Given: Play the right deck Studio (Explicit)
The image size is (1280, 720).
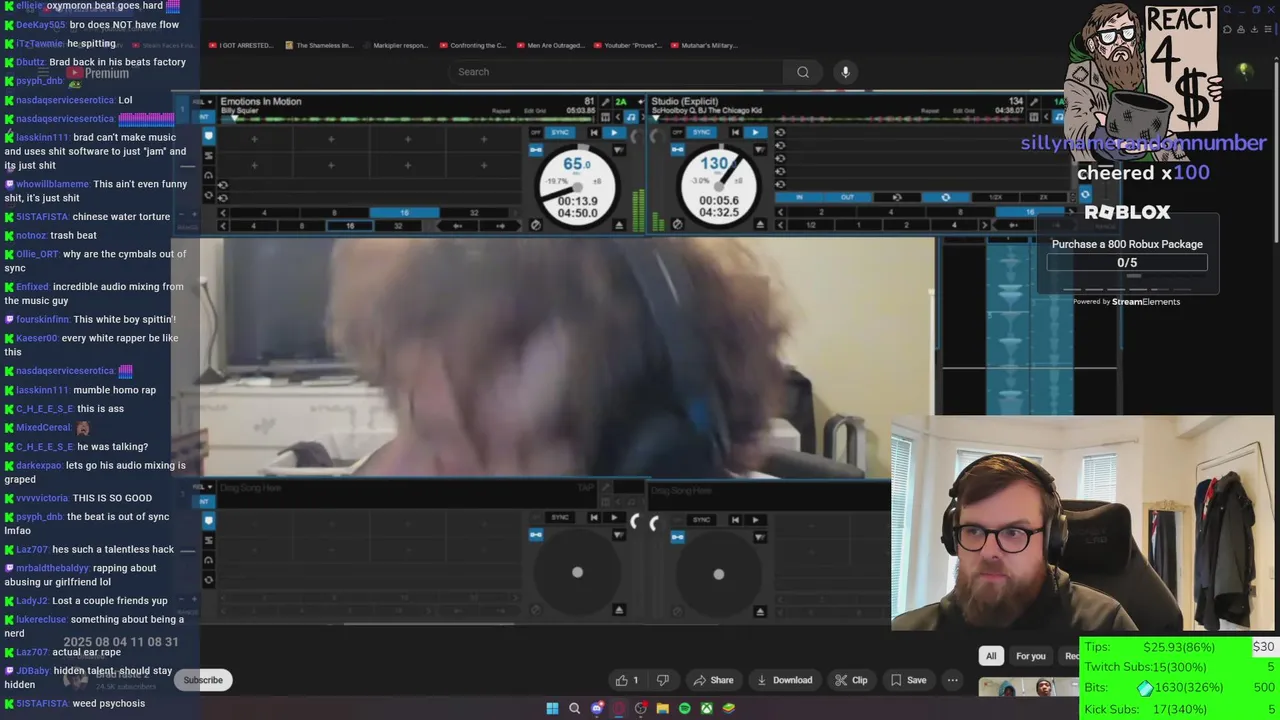Looking at the screenshot, I should (755, 133).
